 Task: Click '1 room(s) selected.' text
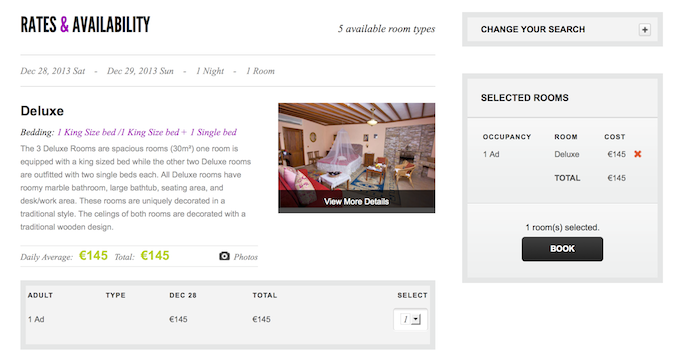[562, 227]
